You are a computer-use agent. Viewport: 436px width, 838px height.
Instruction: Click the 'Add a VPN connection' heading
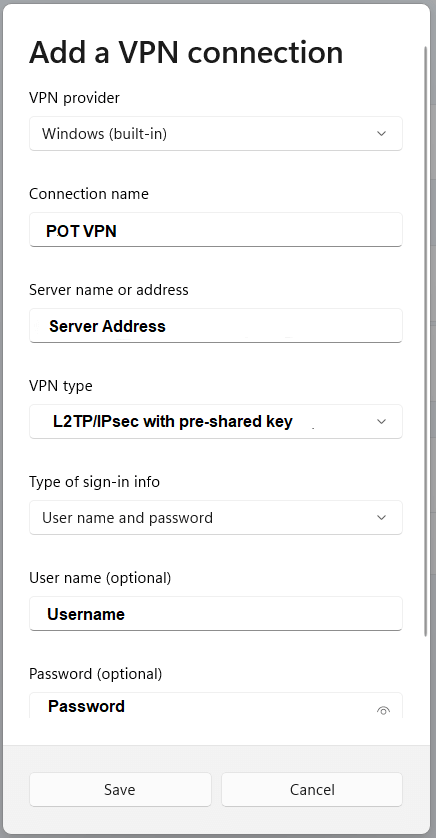(x=186, y=52)
